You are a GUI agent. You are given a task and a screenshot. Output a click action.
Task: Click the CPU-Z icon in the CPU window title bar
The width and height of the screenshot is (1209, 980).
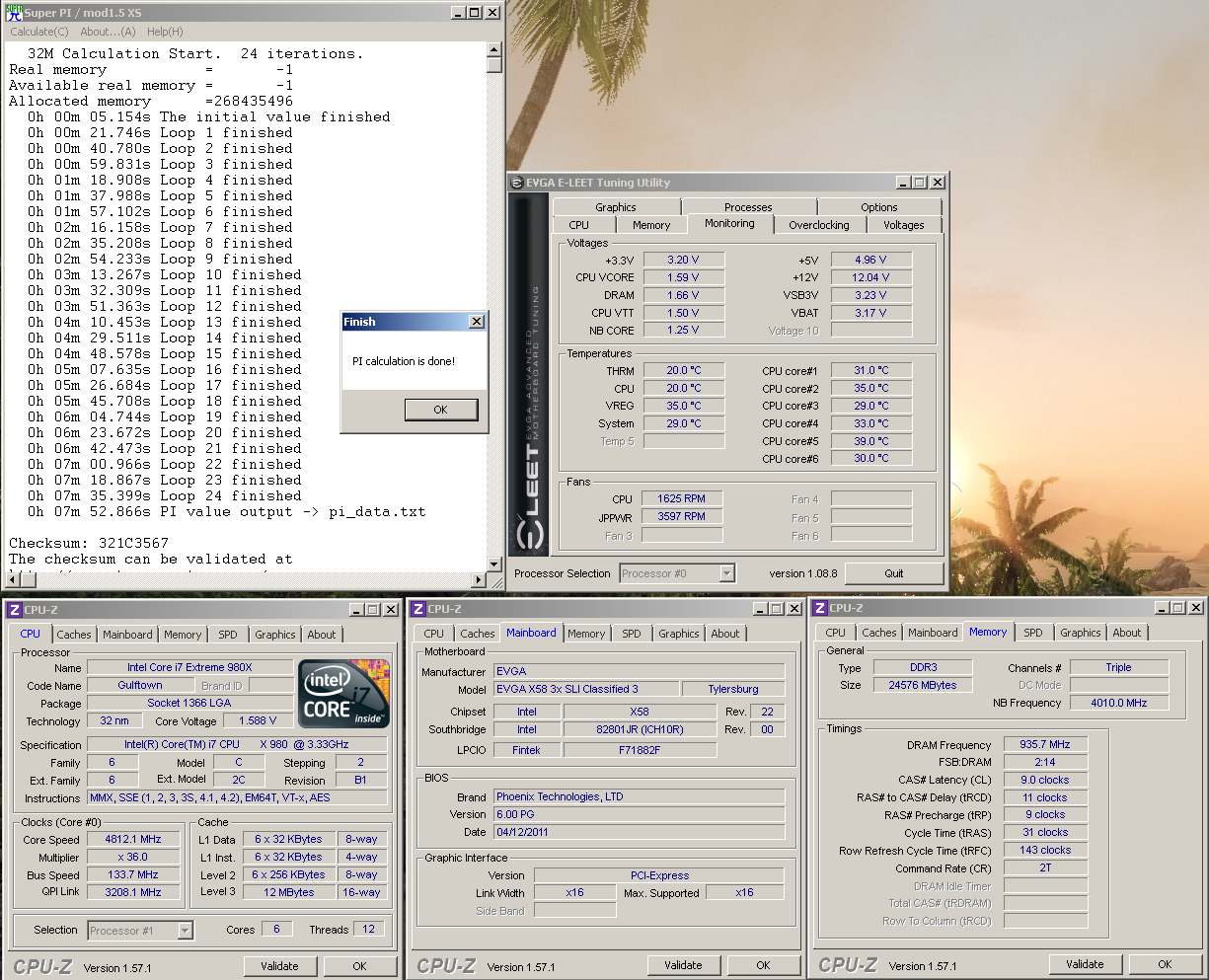click(15, 610)
